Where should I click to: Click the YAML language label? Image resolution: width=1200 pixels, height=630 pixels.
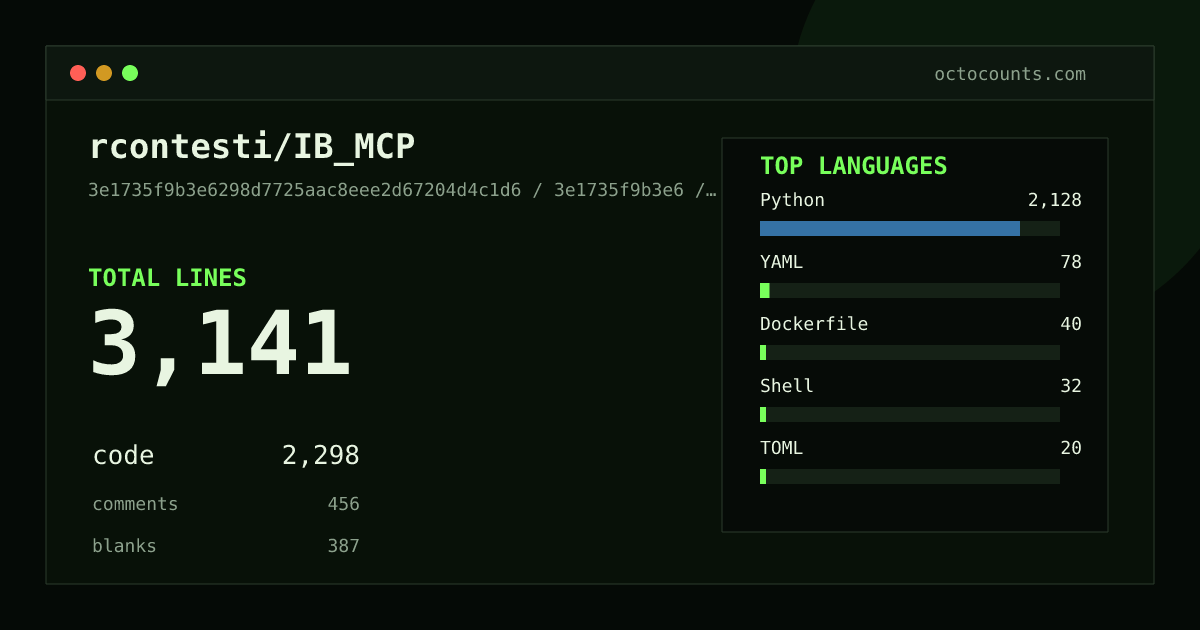coord(781,262)
